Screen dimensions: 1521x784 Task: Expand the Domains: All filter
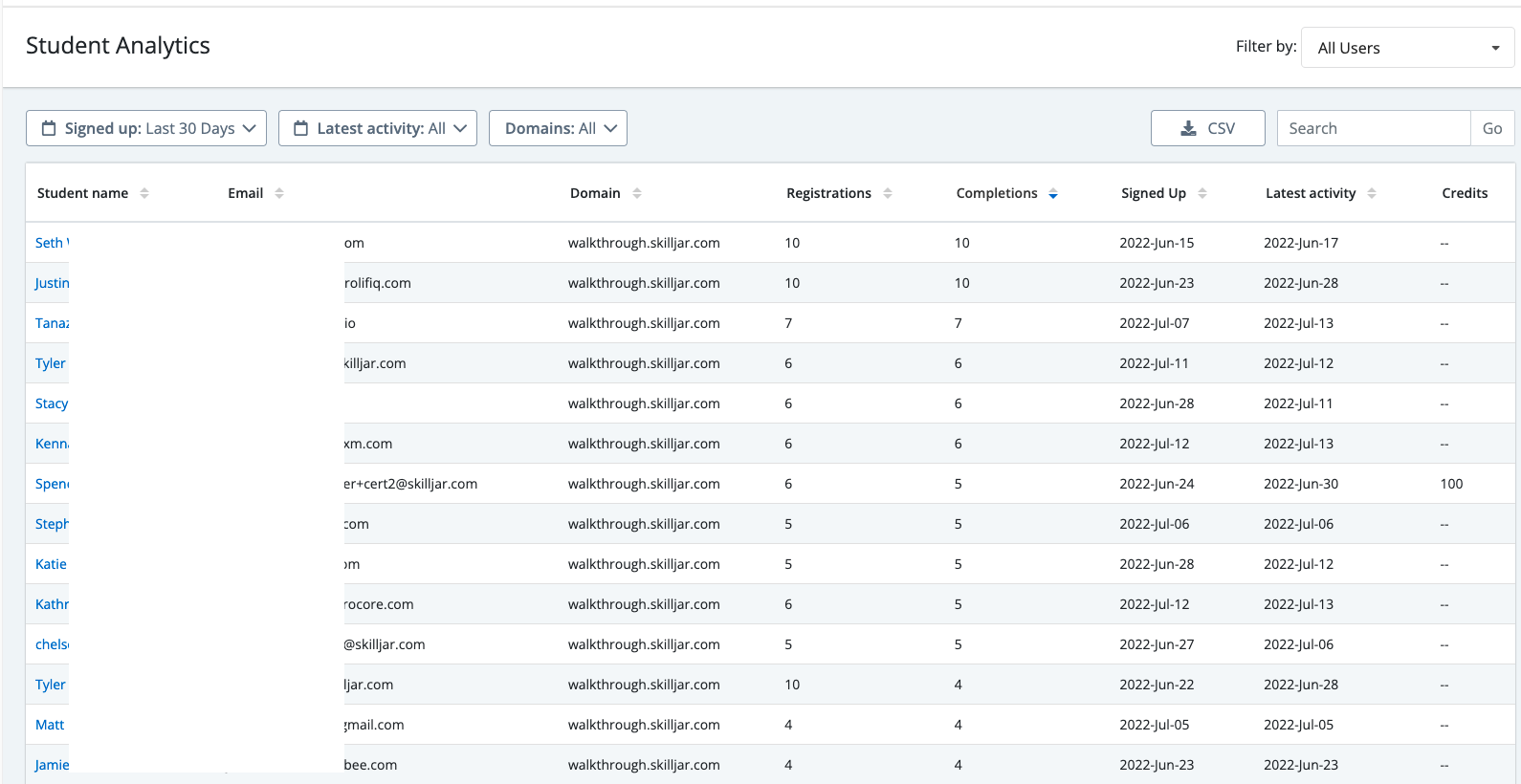coord(558,128)
